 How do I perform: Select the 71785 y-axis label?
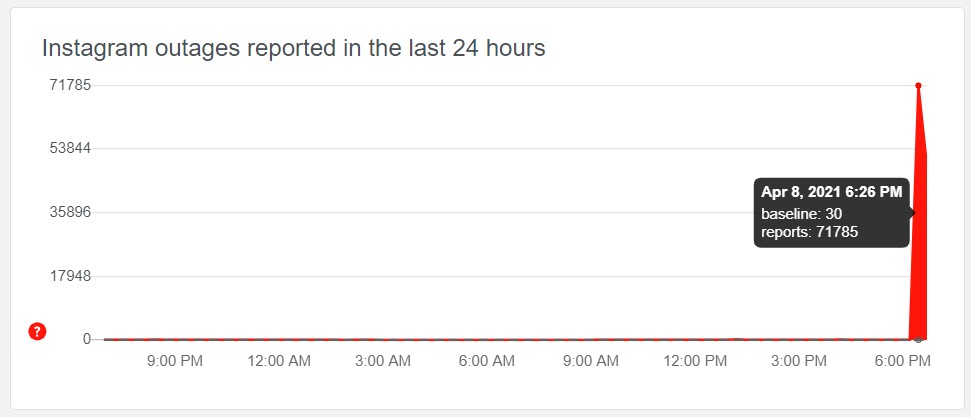coord(71,85)
